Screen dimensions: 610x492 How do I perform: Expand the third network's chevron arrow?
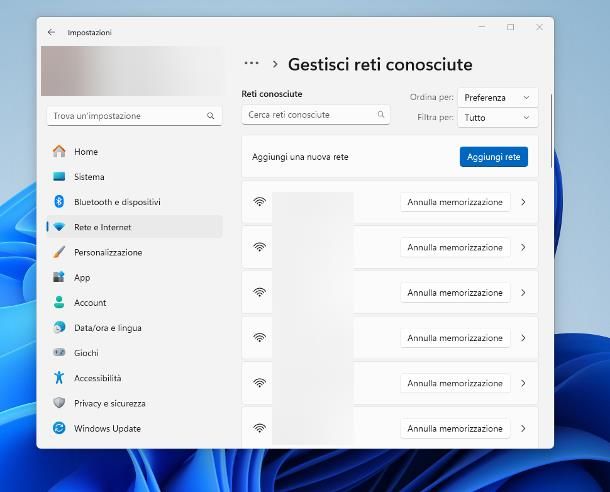pos(523,292)
